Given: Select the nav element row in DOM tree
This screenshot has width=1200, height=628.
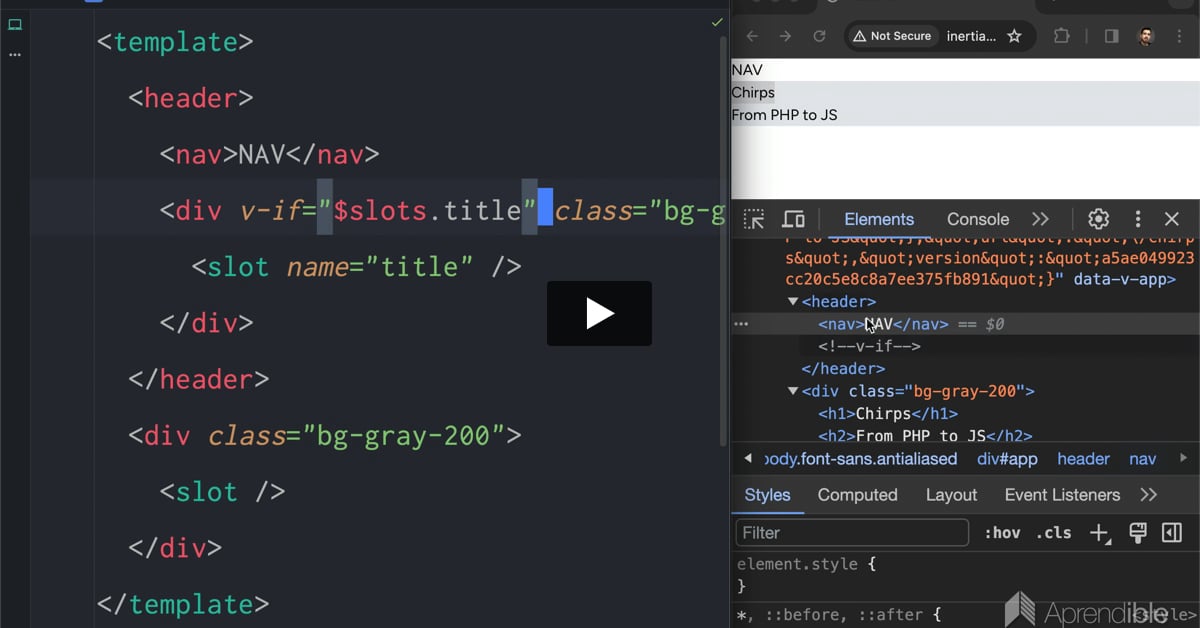Looking at the screenshot, I should (965, 324).
